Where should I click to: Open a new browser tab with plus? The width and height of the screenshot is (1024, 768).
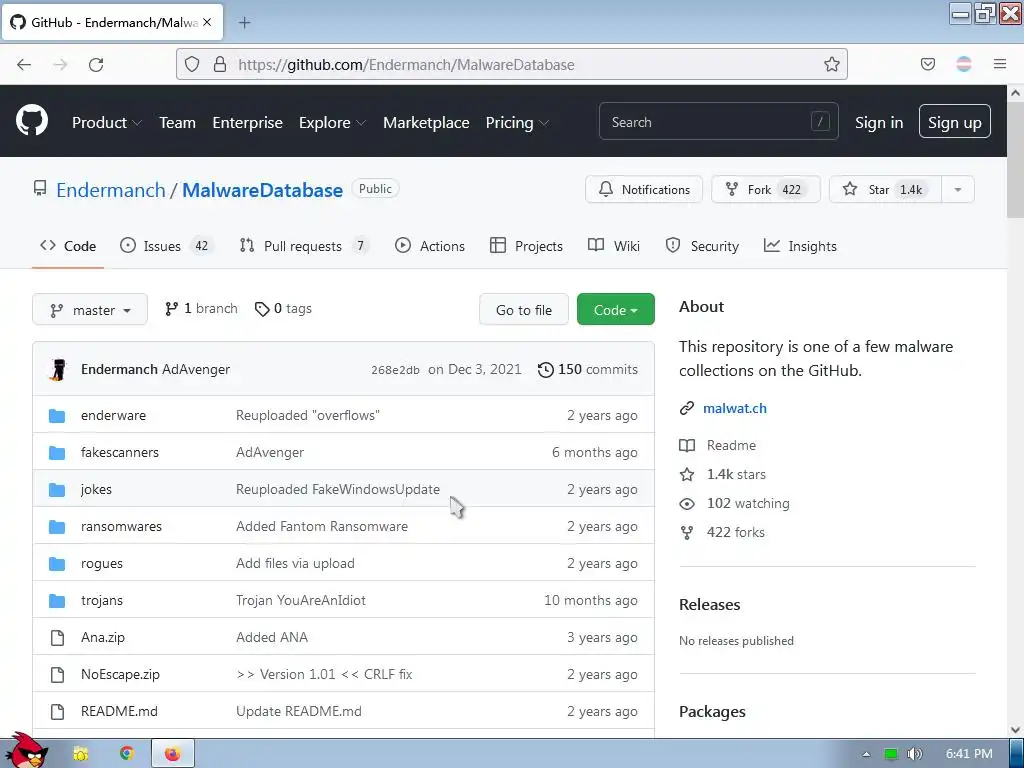(x=244, y=22)
